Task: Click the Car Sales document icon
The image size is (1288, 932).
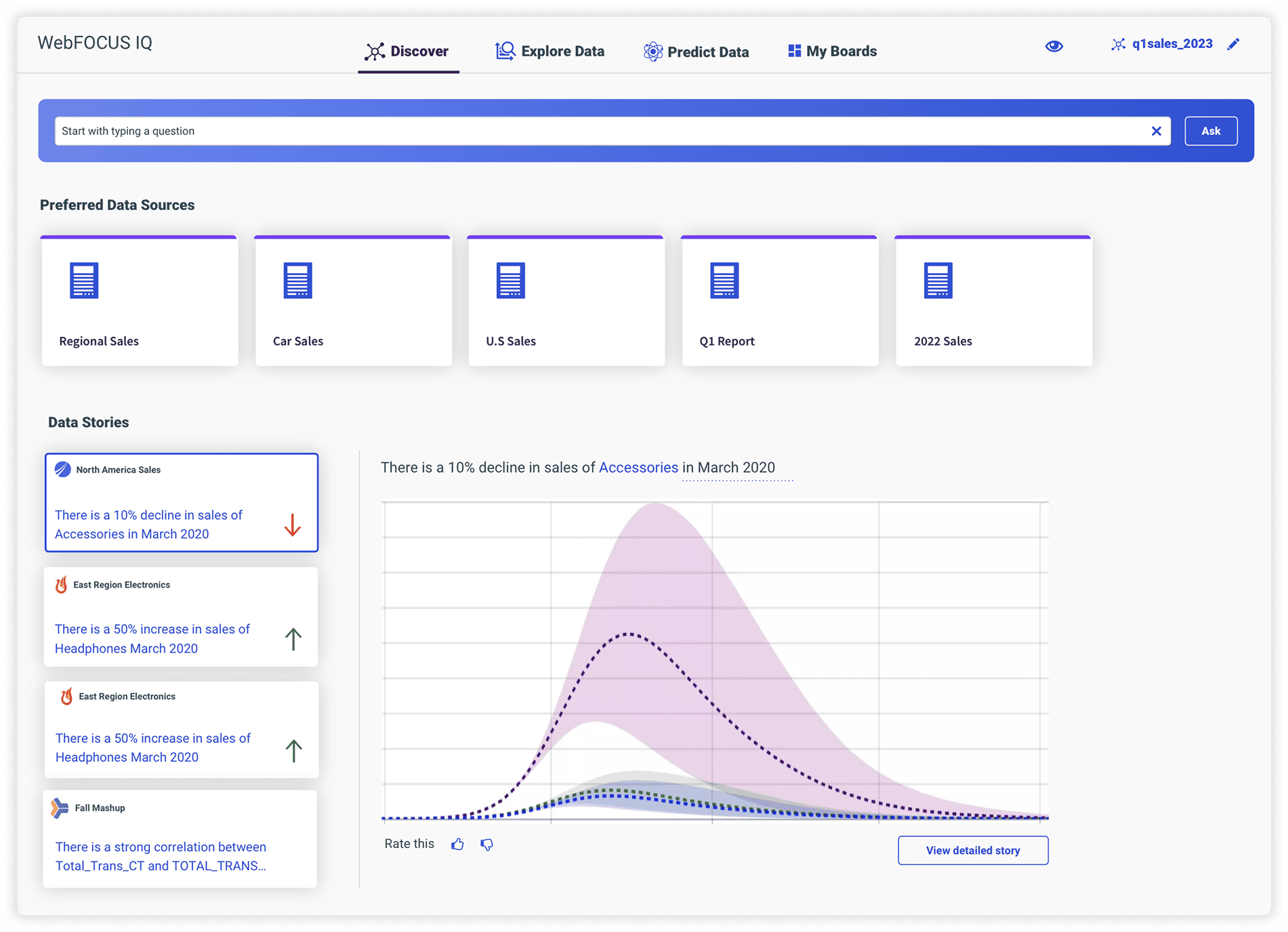Action: click(297, 280)
